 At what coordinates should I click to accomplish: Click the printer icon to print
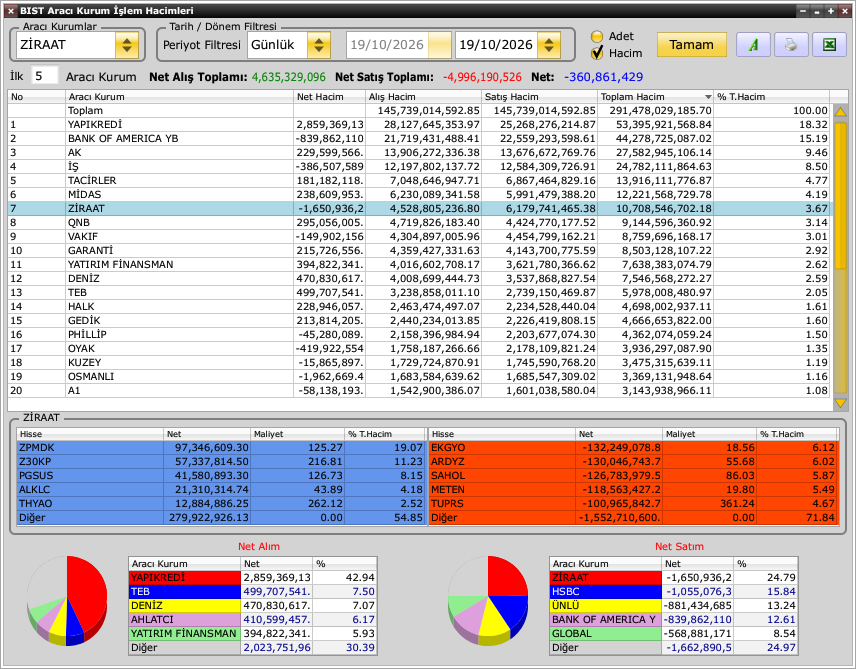[x=790, y=45]
